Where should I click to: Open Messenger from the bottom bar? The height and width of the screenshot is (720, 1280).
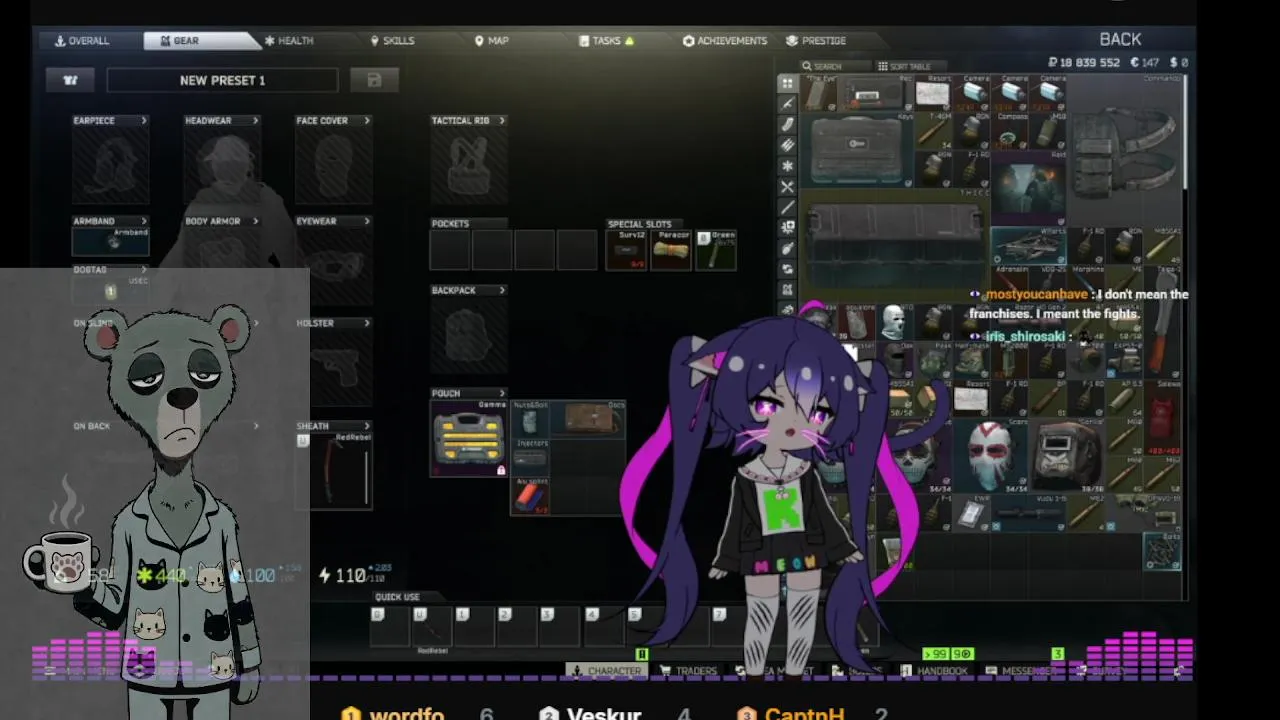pos(1021,671)
